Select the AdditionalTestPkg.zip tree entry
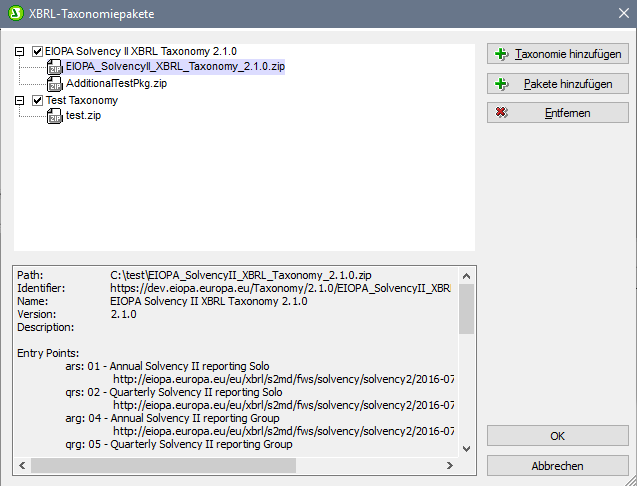This screenshot has height=486, width=637. (115, 83)
